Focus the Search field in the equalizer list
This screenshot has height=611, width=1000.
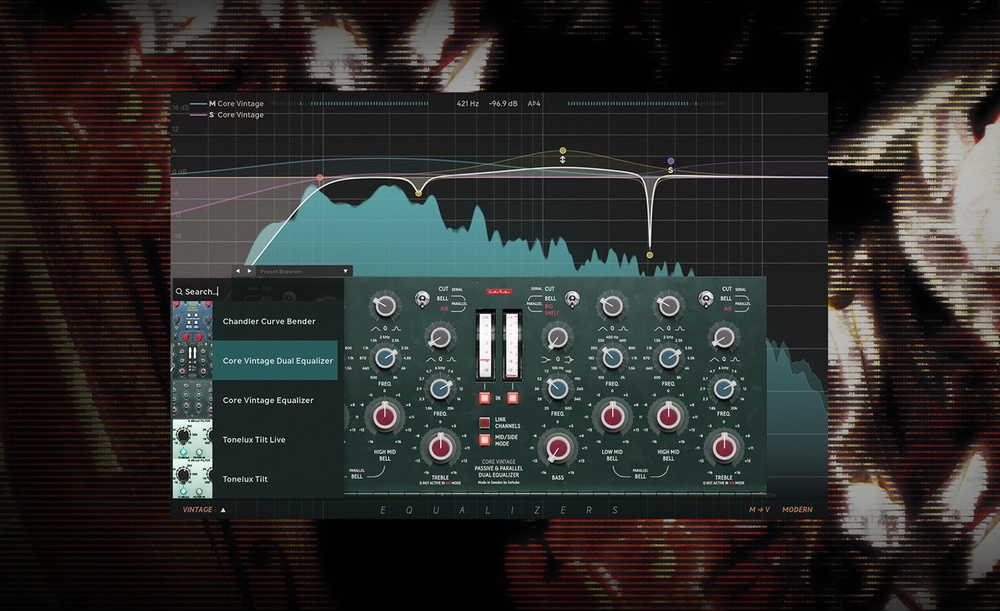(x=258, y=291)
